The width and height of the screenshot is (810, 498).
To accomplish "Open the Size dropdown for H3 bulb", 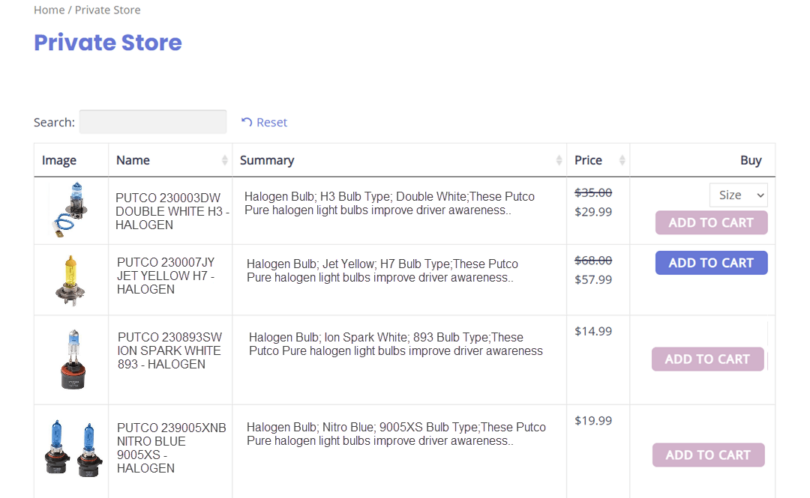I will coord(738,195).
